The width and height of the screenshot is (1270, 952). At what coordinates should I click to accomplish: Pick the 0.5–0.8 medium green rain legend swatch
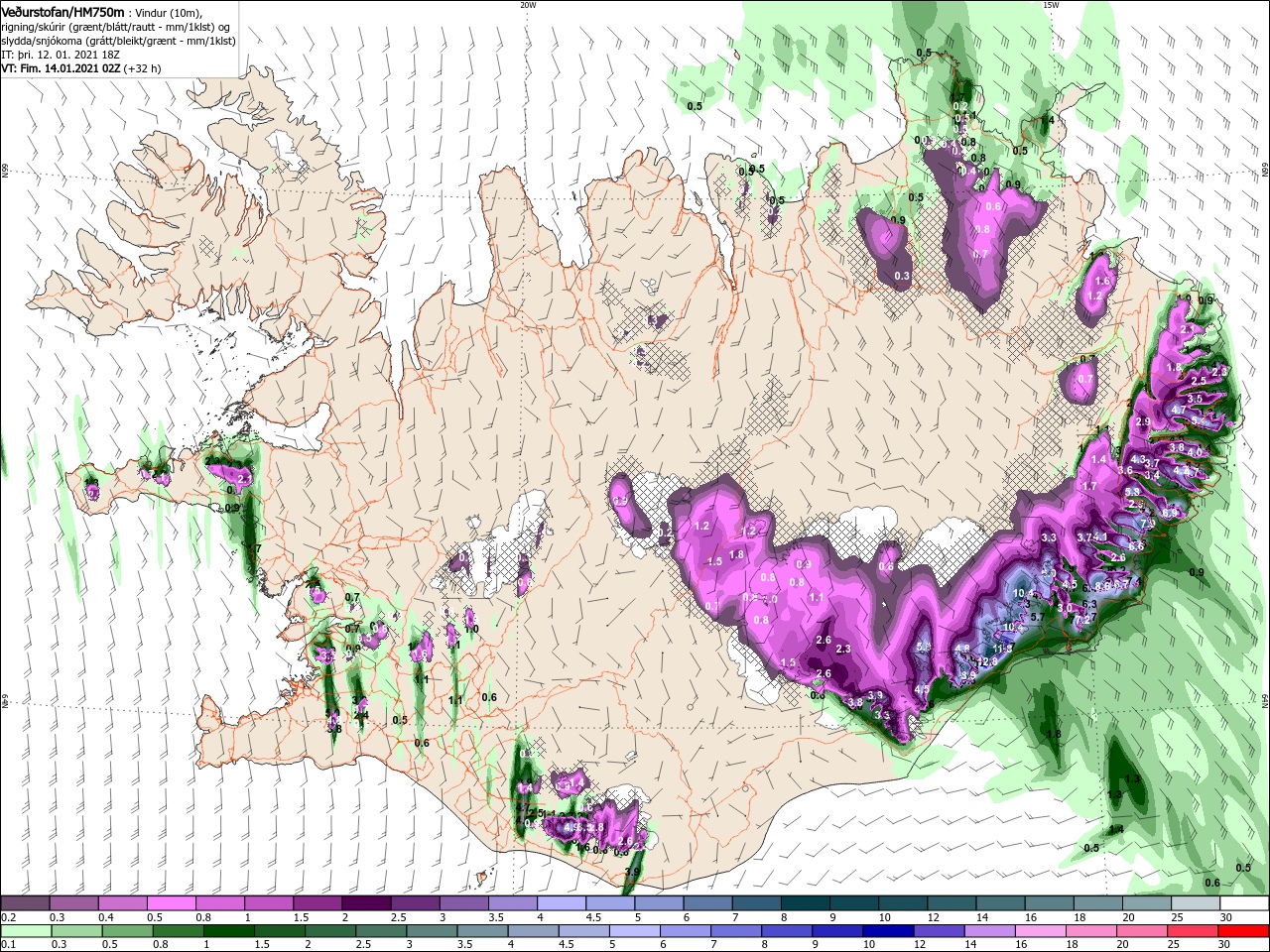(x=127, y=931)
